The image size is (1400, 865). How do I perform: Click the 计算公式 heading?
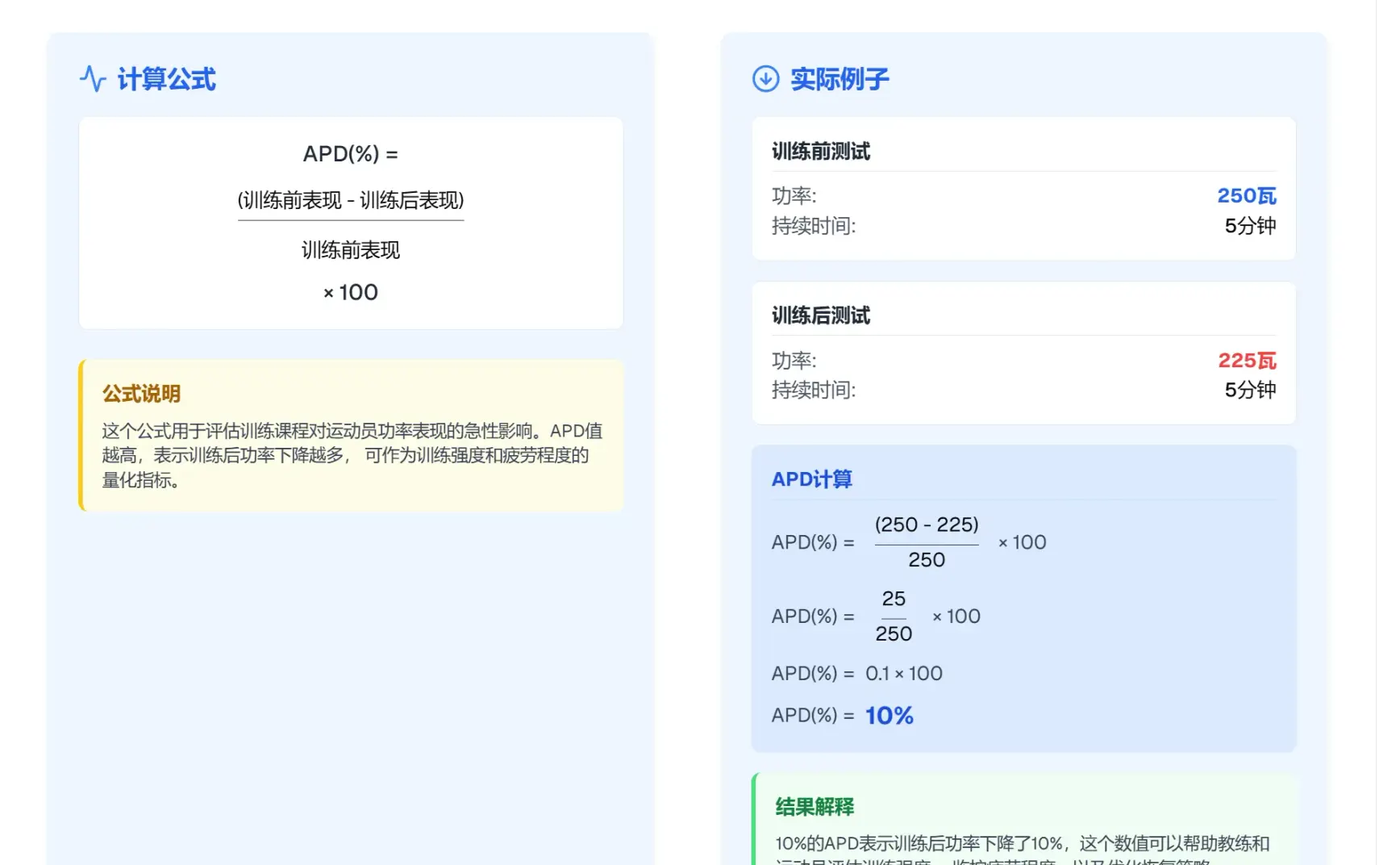pyautogui.click(x=166, y=79)
